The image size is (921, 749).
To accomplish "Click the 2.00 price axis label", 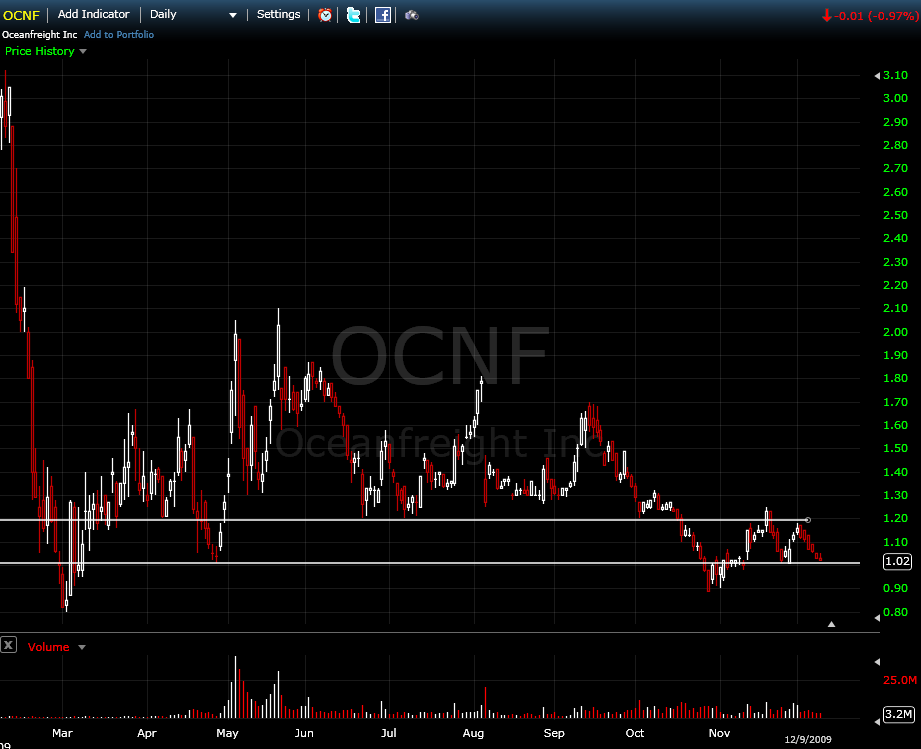I will pyautogui.click(x=895, y=332).
